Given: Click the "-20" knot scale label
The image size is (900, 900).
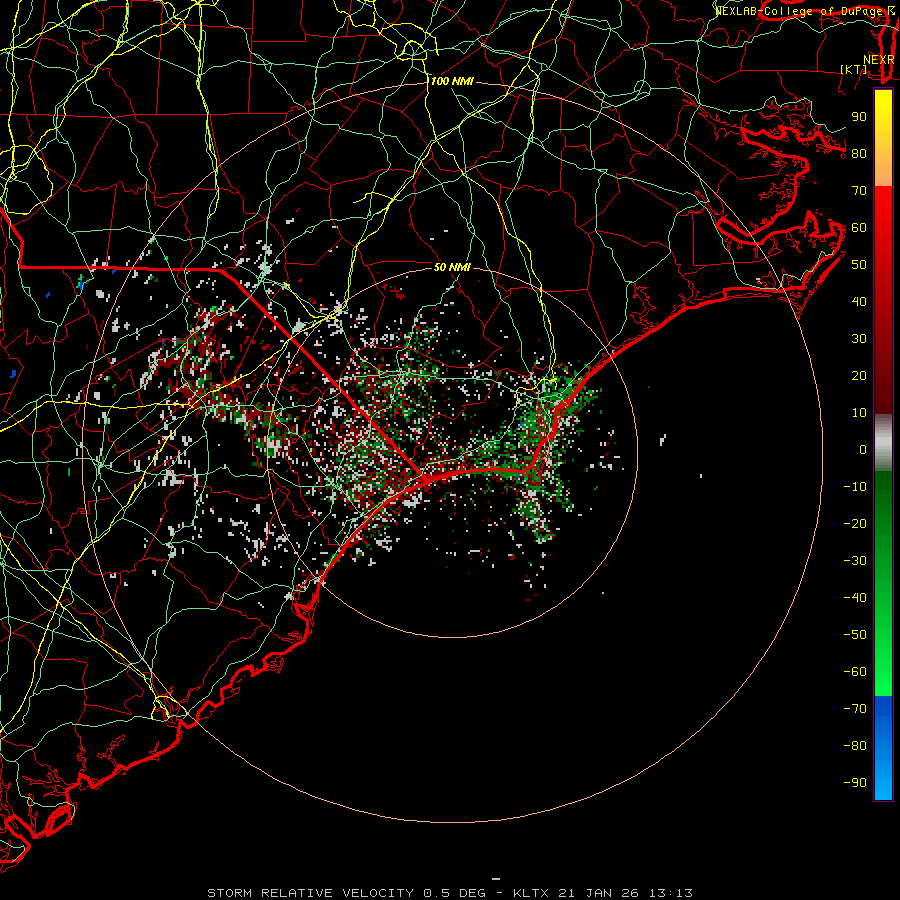Looking at the screenshot, I should pos(855,524).
